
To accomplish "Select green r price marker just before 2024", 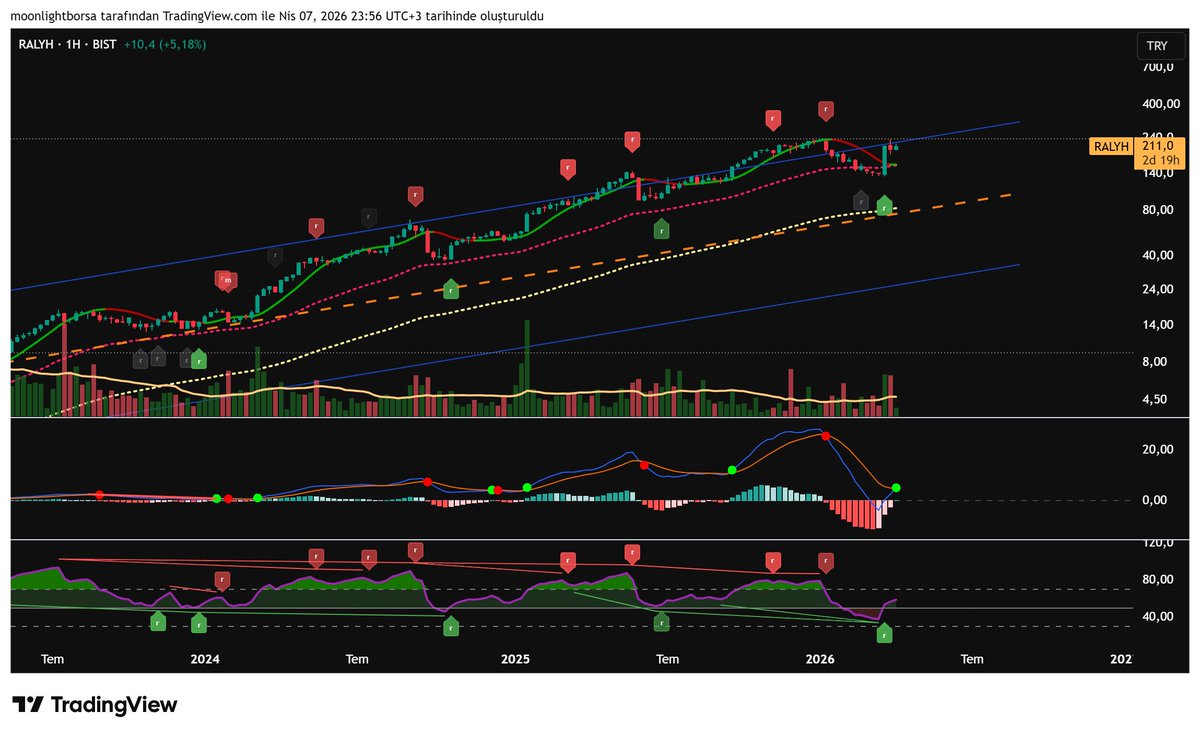I will (x=198, y=359).
